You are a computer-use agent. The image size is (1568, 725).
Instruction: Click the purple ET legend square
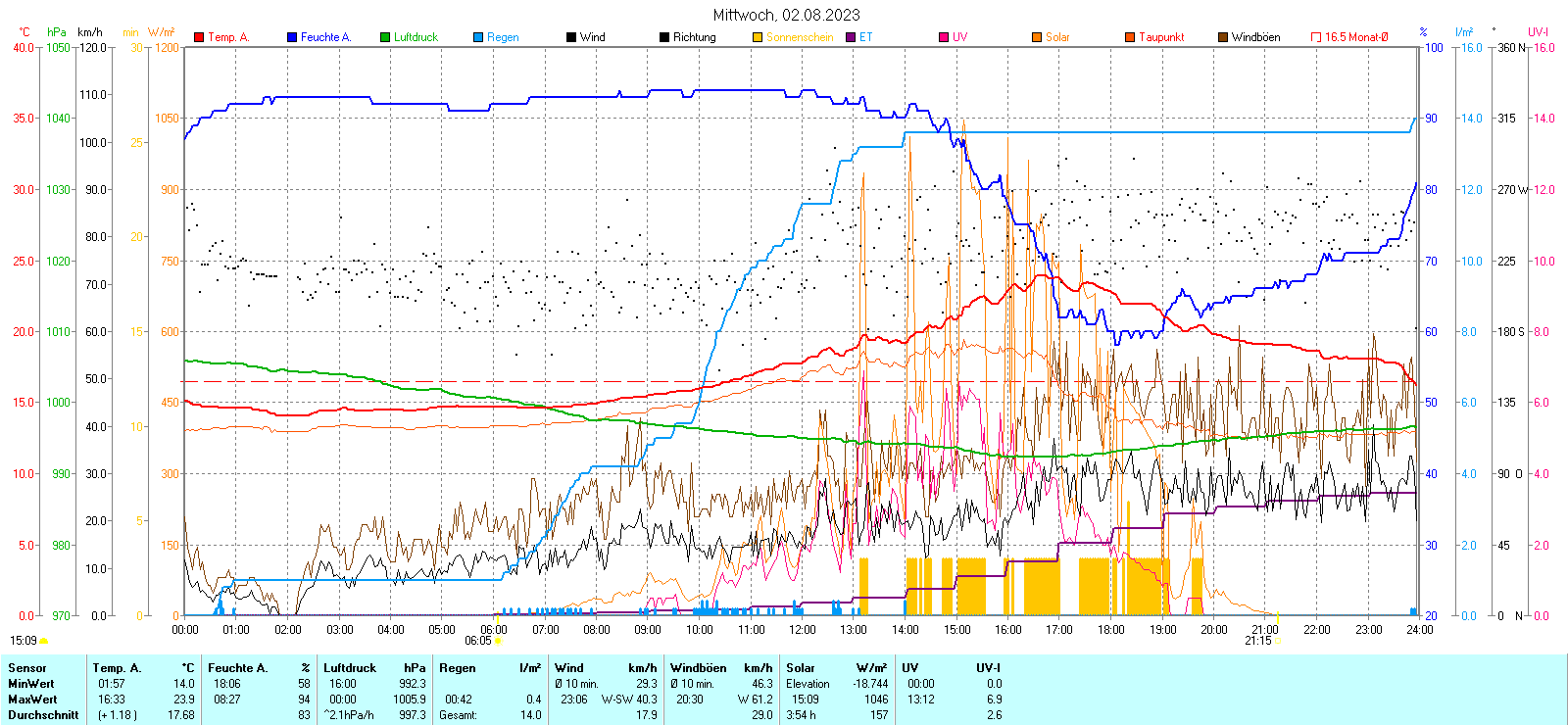(x=851, y=37)
